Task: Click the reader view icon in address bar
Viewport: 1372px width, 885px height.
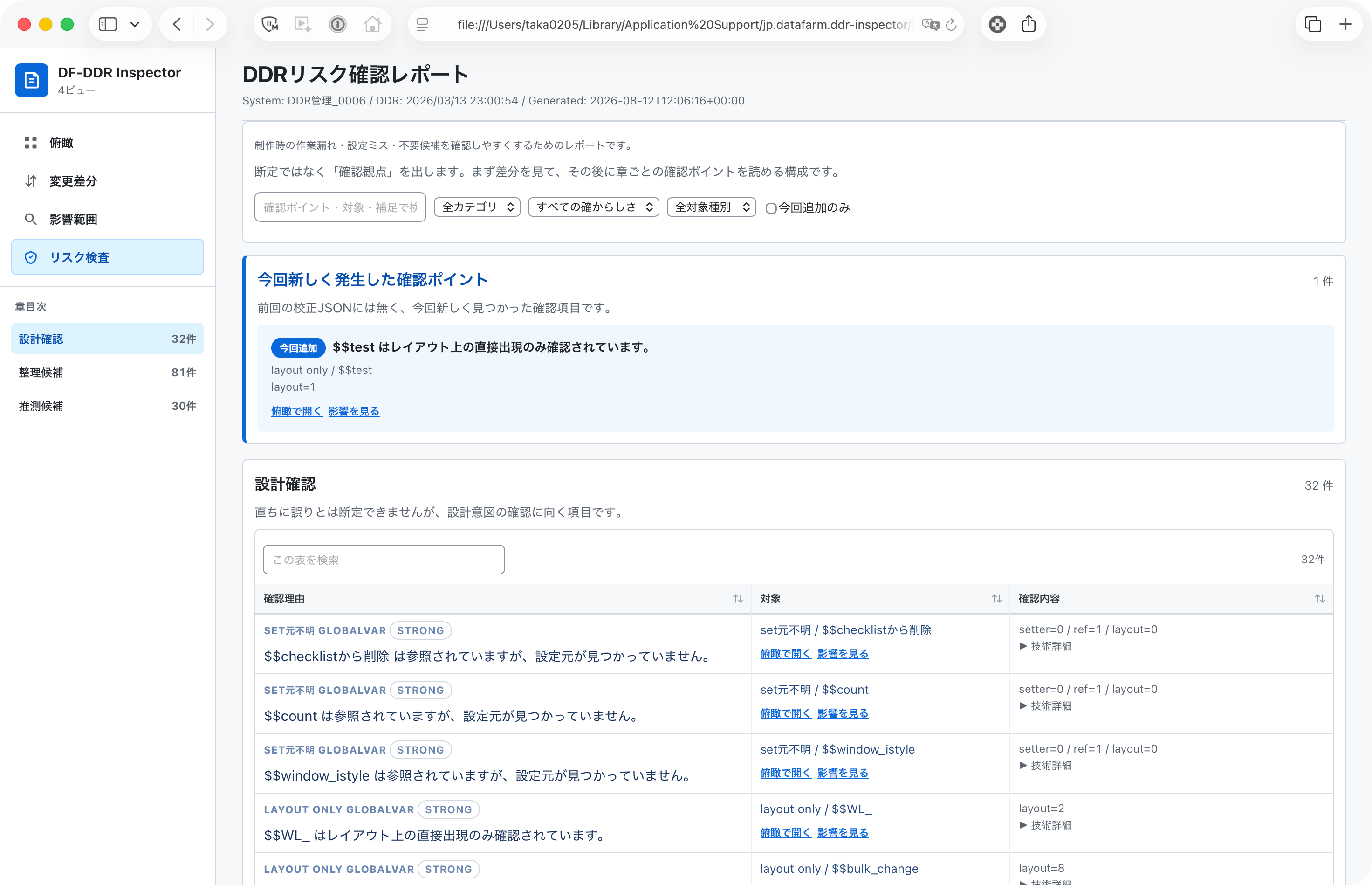Action: click(x=423, y=24)
